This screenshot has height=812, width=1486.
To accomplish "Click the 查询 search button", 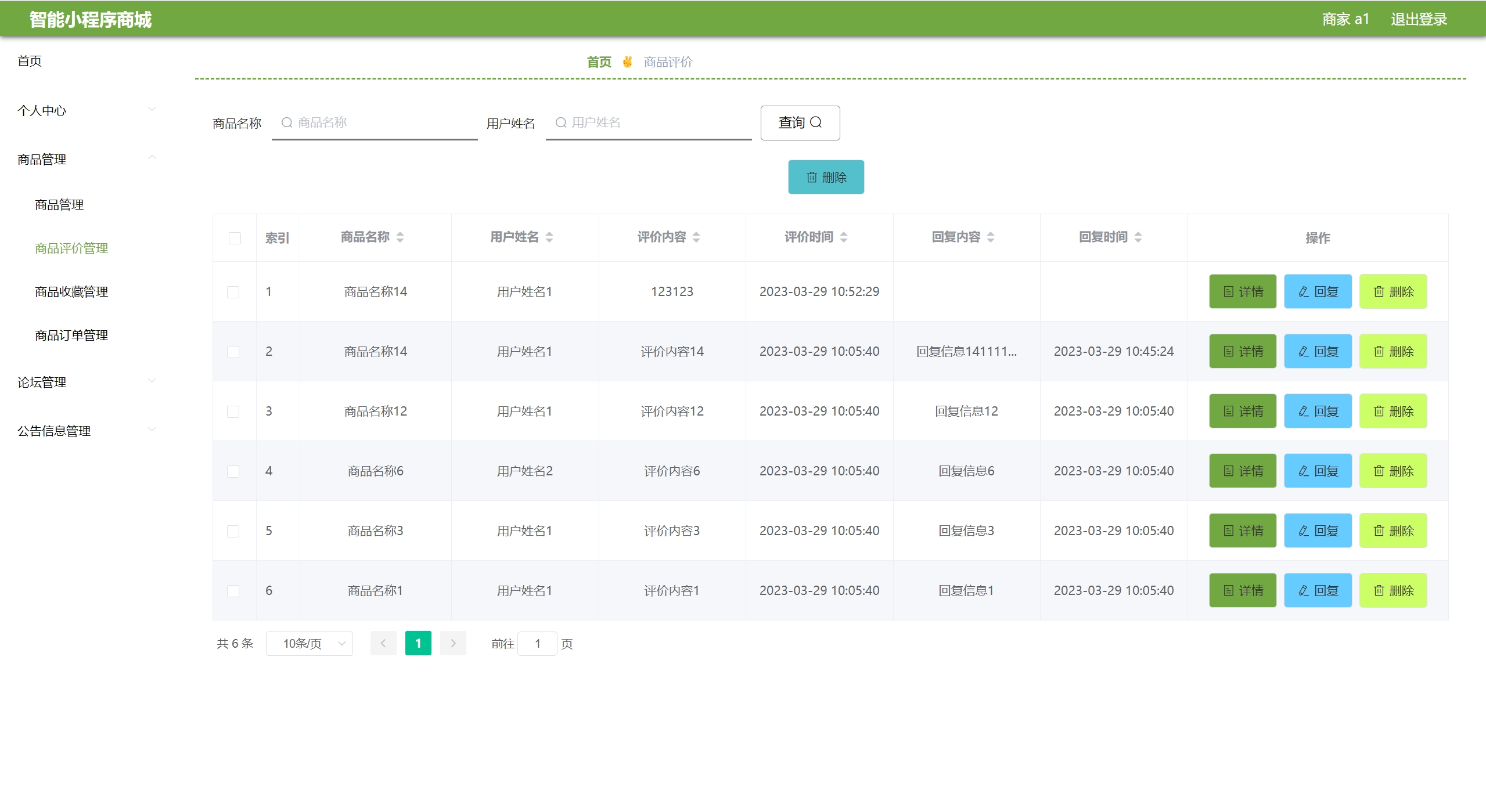I will pos(800,122).
